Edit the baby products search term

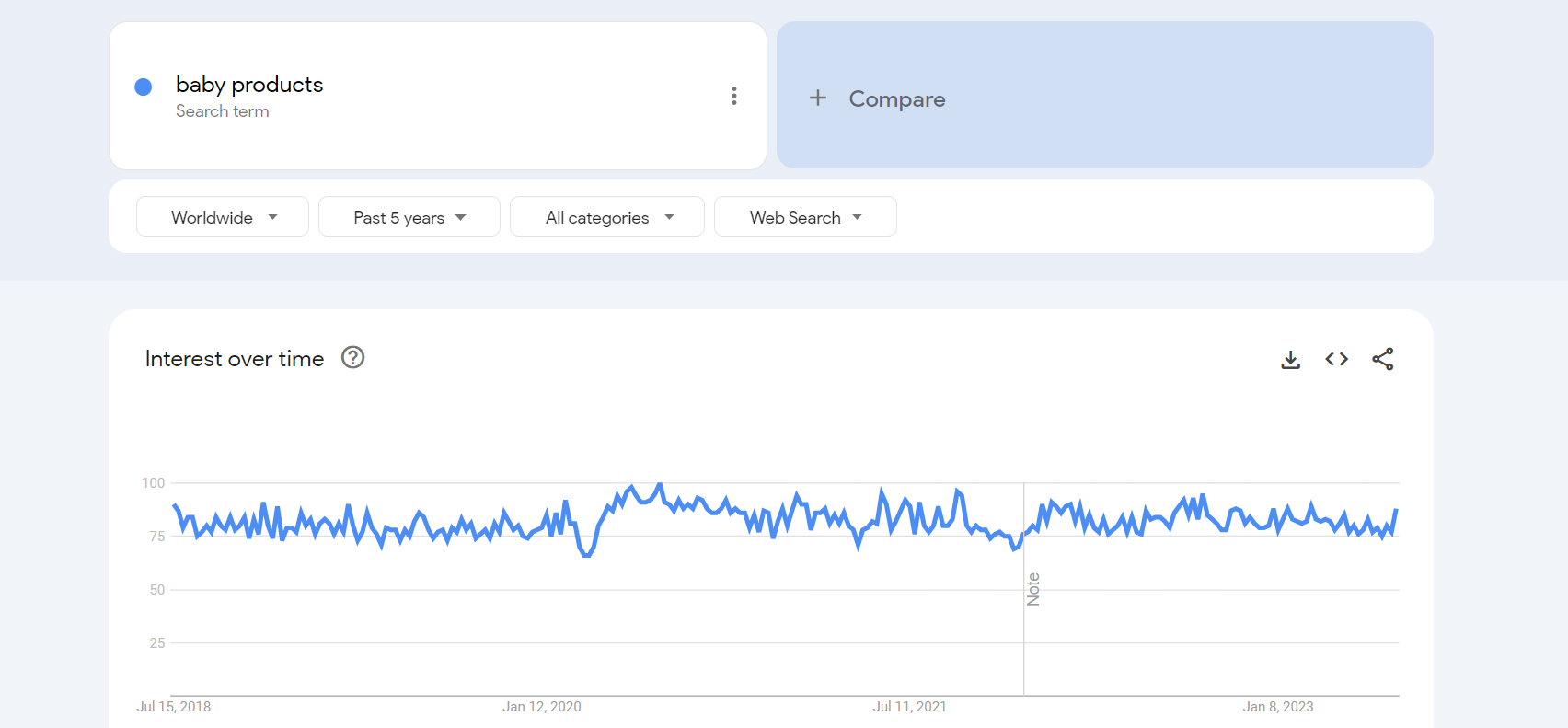(x=249, y=85)
